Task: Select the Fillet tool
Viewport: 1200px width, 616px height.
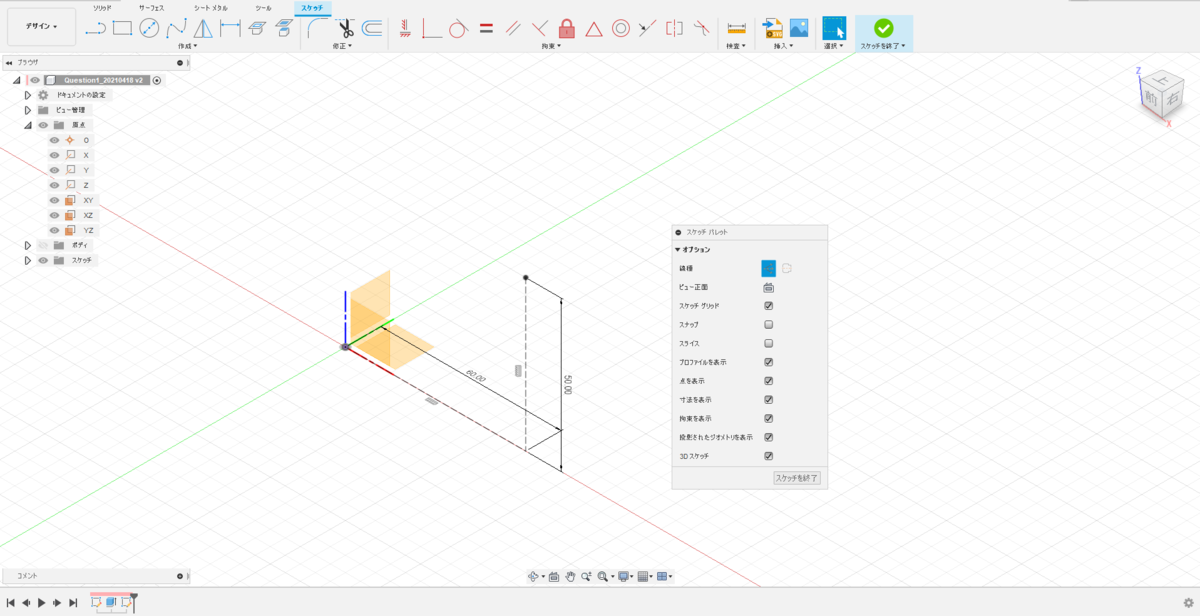Action: [319, 28]
